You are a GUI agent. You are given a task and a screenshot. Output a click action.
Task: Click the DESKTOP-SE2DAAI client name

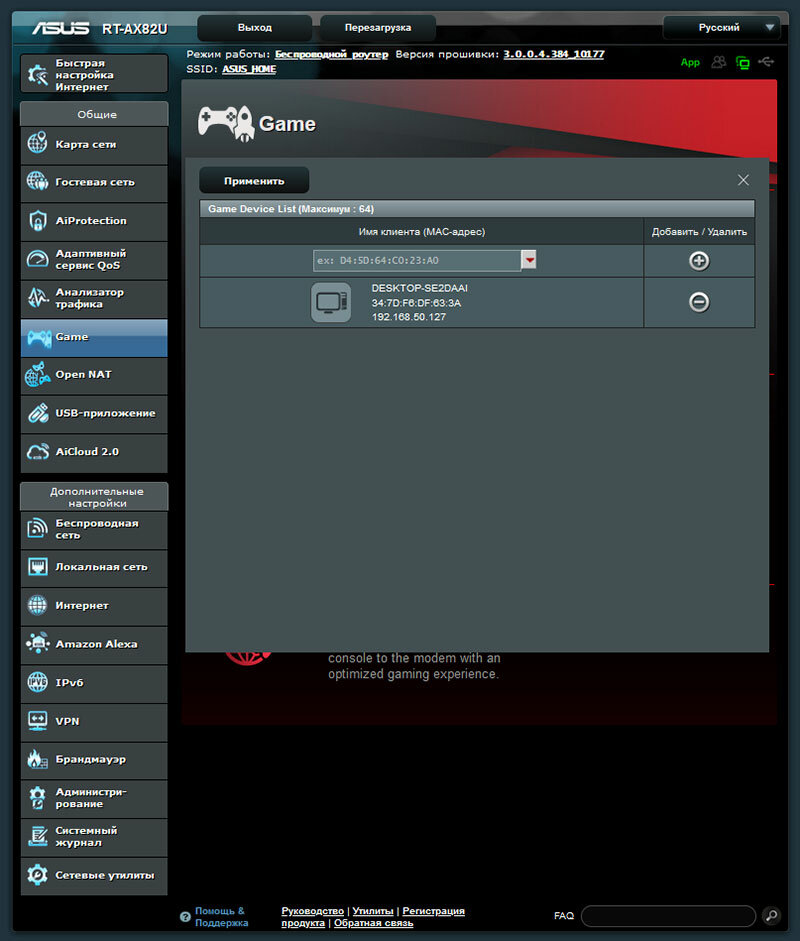[x=420, y=288]
